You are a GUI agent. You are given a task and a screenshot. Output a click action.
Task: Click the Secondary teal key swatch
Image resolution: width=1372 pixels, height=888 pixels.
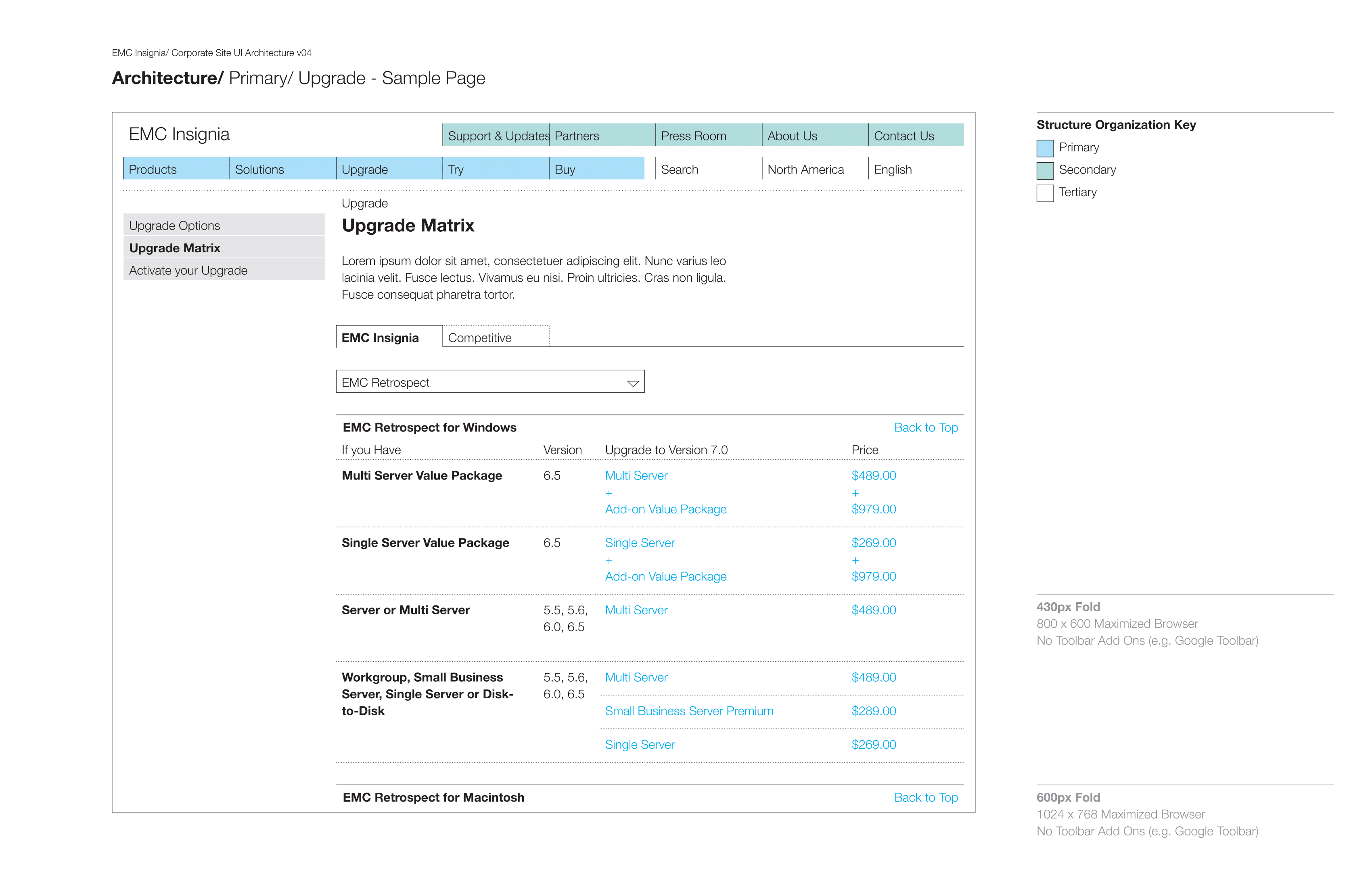coord(1045,171)
